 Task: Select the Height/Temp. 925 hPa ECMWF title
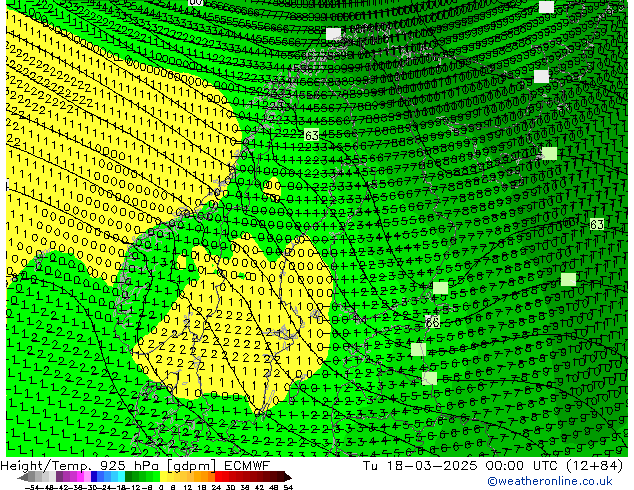click(135, 466)
